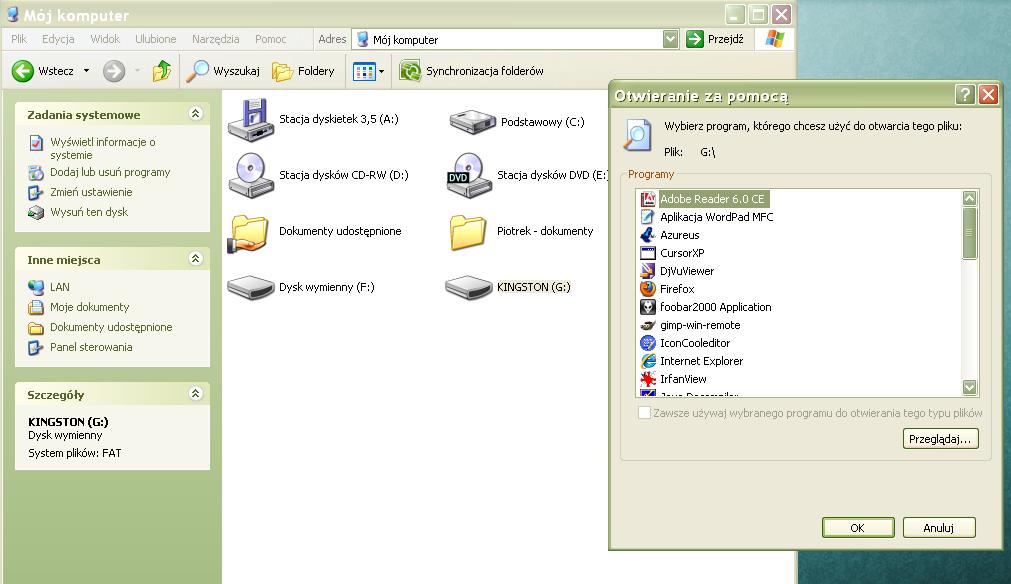Choose the IconCooleditor program icon

[648, 344]
